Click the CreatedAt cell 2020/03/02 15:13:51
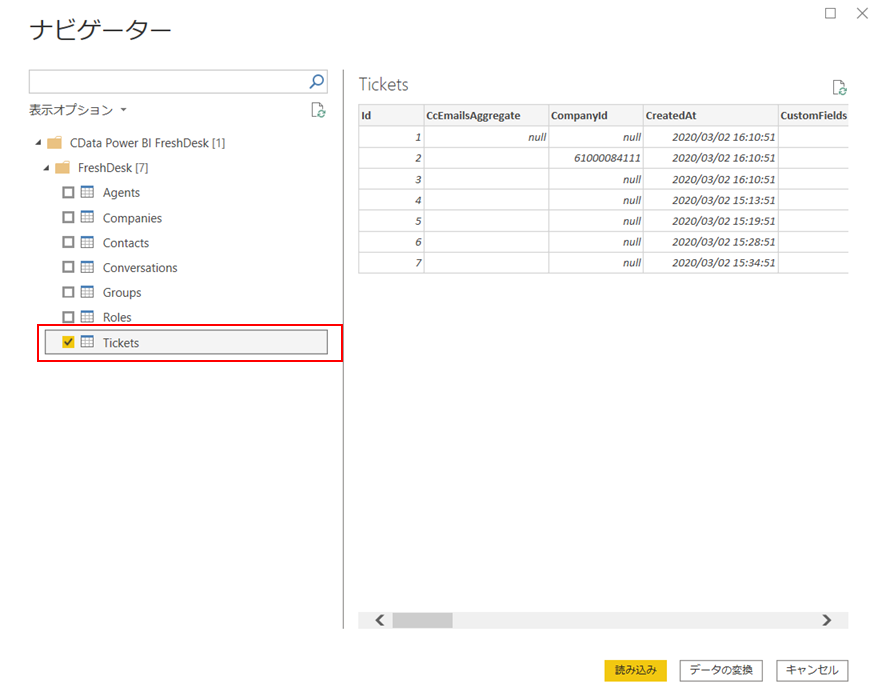This screenshot has height=696, width=878. coord(711,200)
